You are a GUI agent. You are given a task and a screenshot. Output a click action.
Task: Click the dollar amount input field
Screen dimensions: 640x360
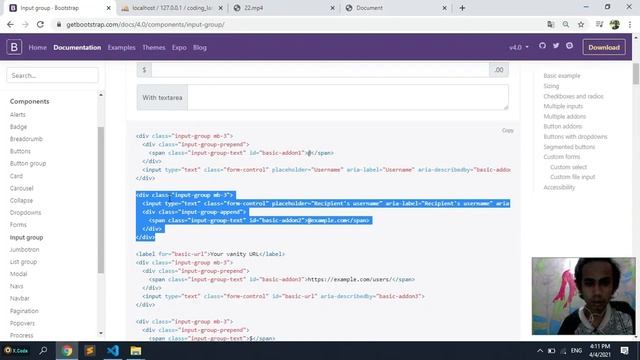(320, 70)
